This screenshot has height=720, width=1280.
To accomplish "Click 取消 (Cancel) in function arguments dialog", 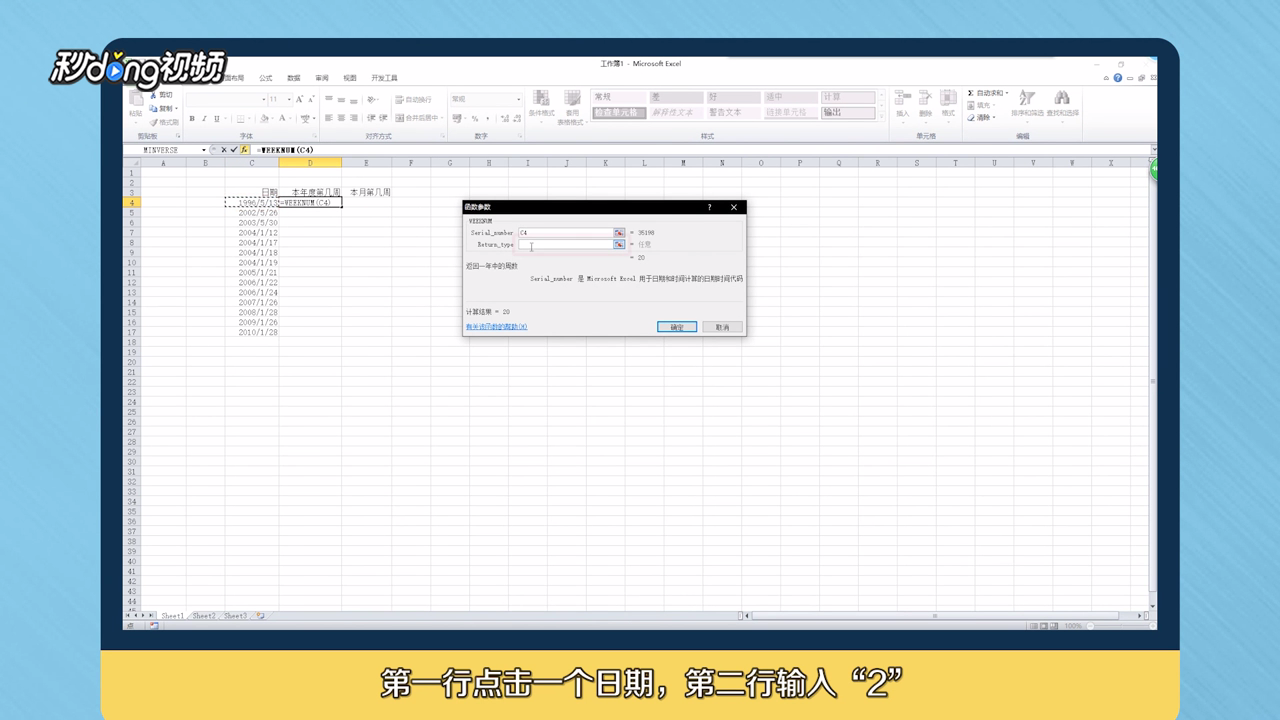I will pos(722,327).
